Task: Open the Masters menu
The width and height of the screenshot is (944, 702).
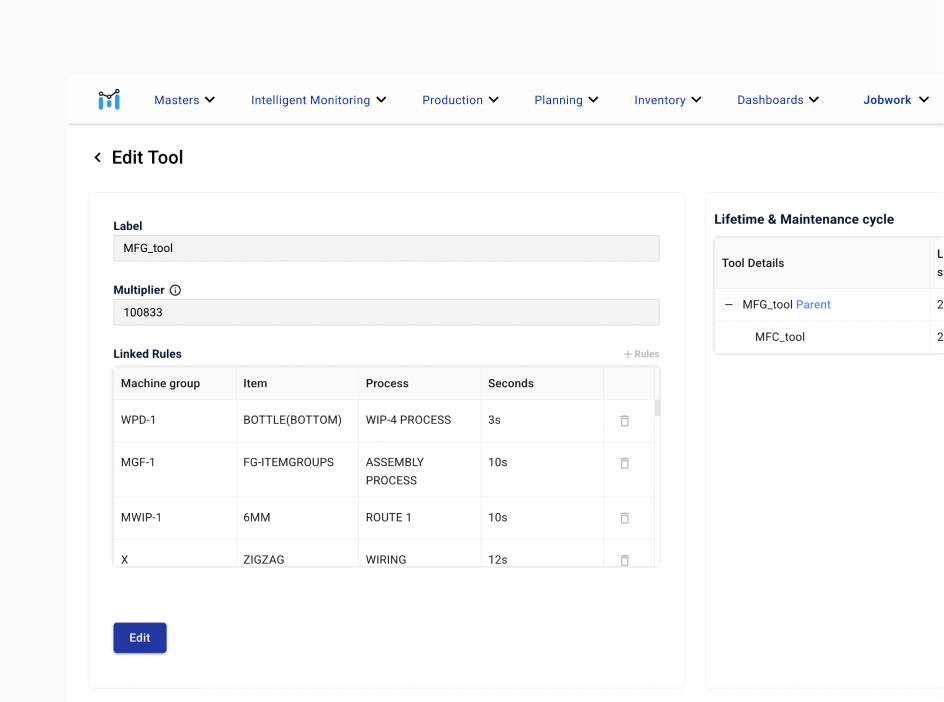Action: (184, 100)
